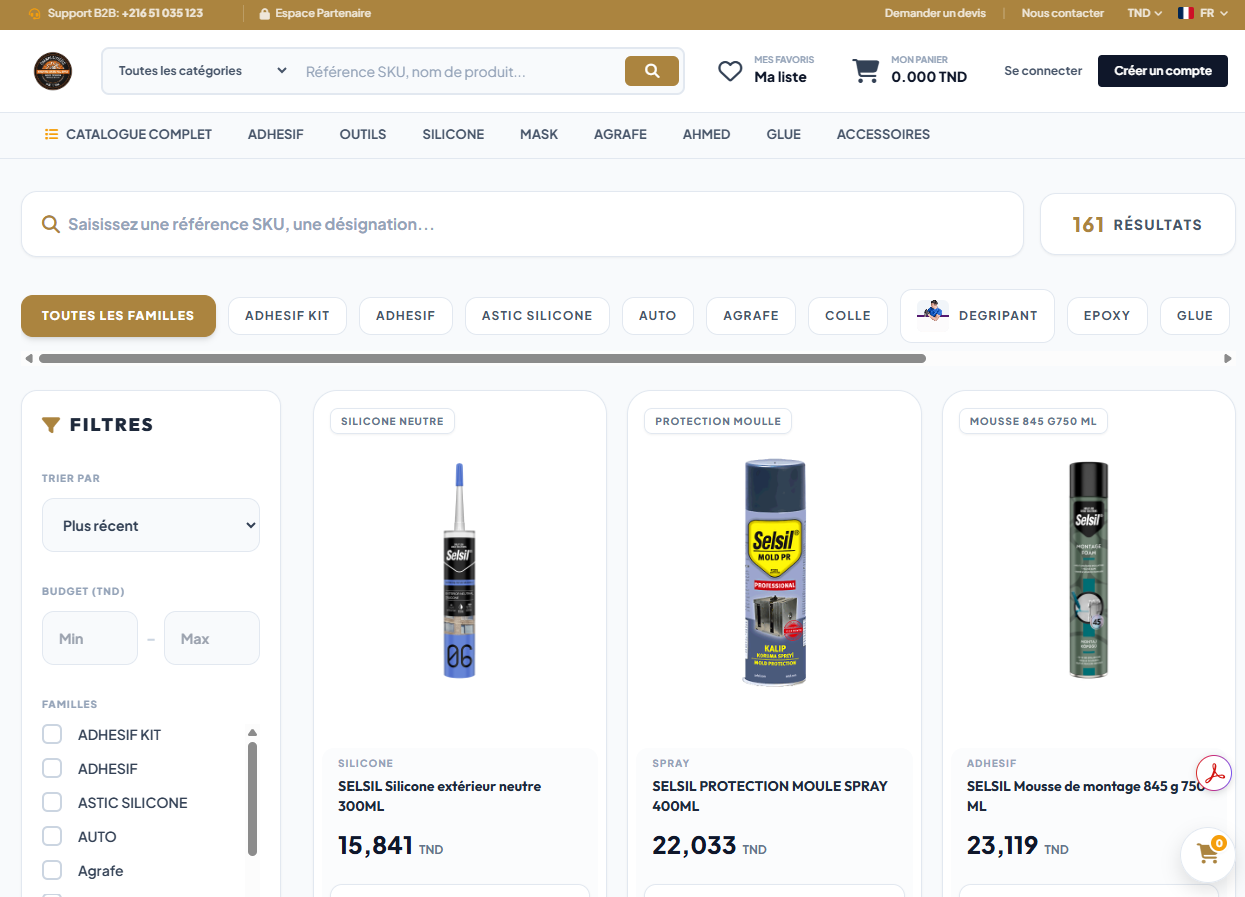
Task: Open the floating cart bubble with badge
Action: pyautogui.click(x=1207, y=855)
